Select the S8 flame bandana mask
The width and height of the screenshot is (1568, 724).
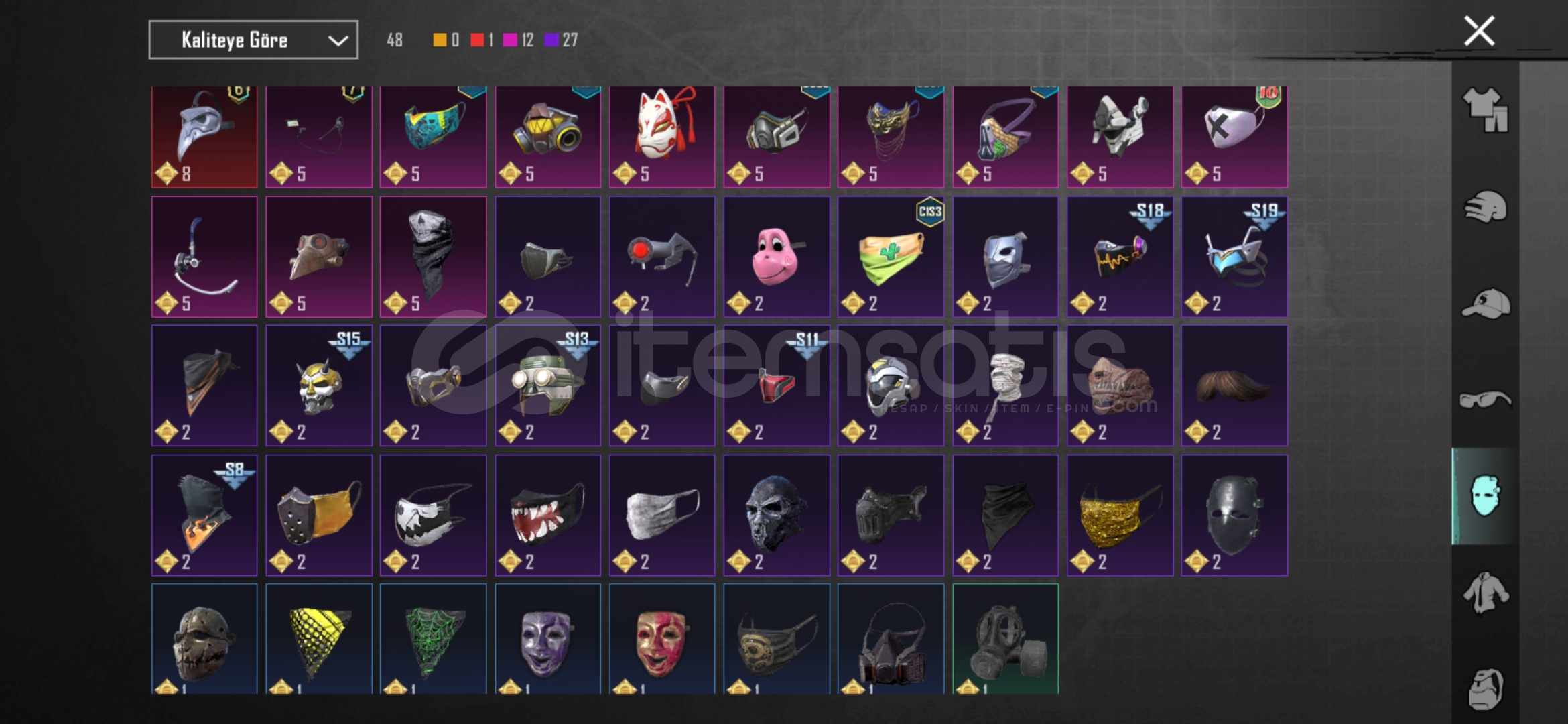[x=204, y=515]
